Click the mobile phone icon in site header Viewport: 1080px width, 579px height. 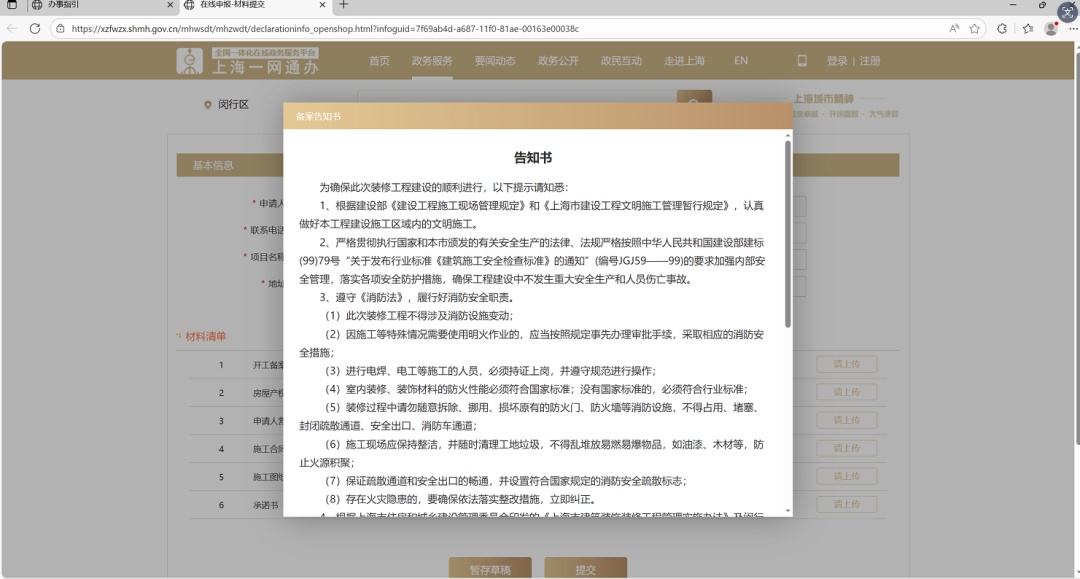pyautogui.click(x=801, y=61)
